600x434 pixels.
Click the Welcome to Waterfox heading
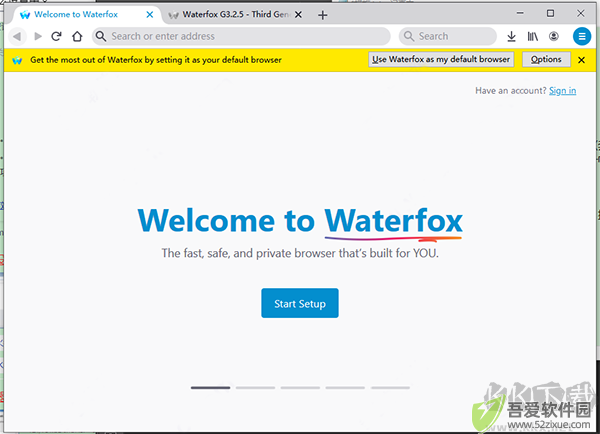[300, 220]
